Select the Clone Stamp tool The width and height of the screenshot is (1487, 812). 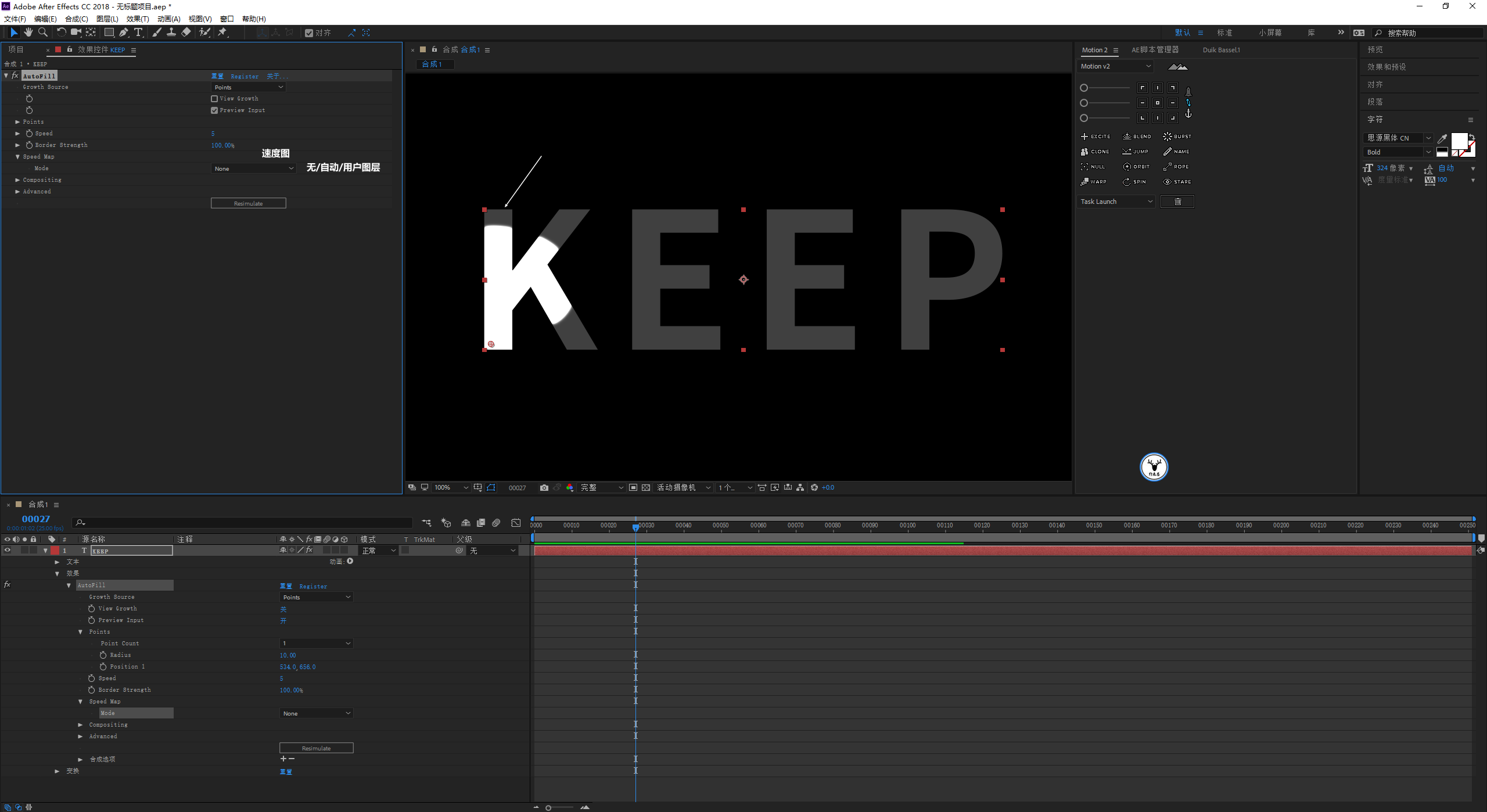pos(171,33)
